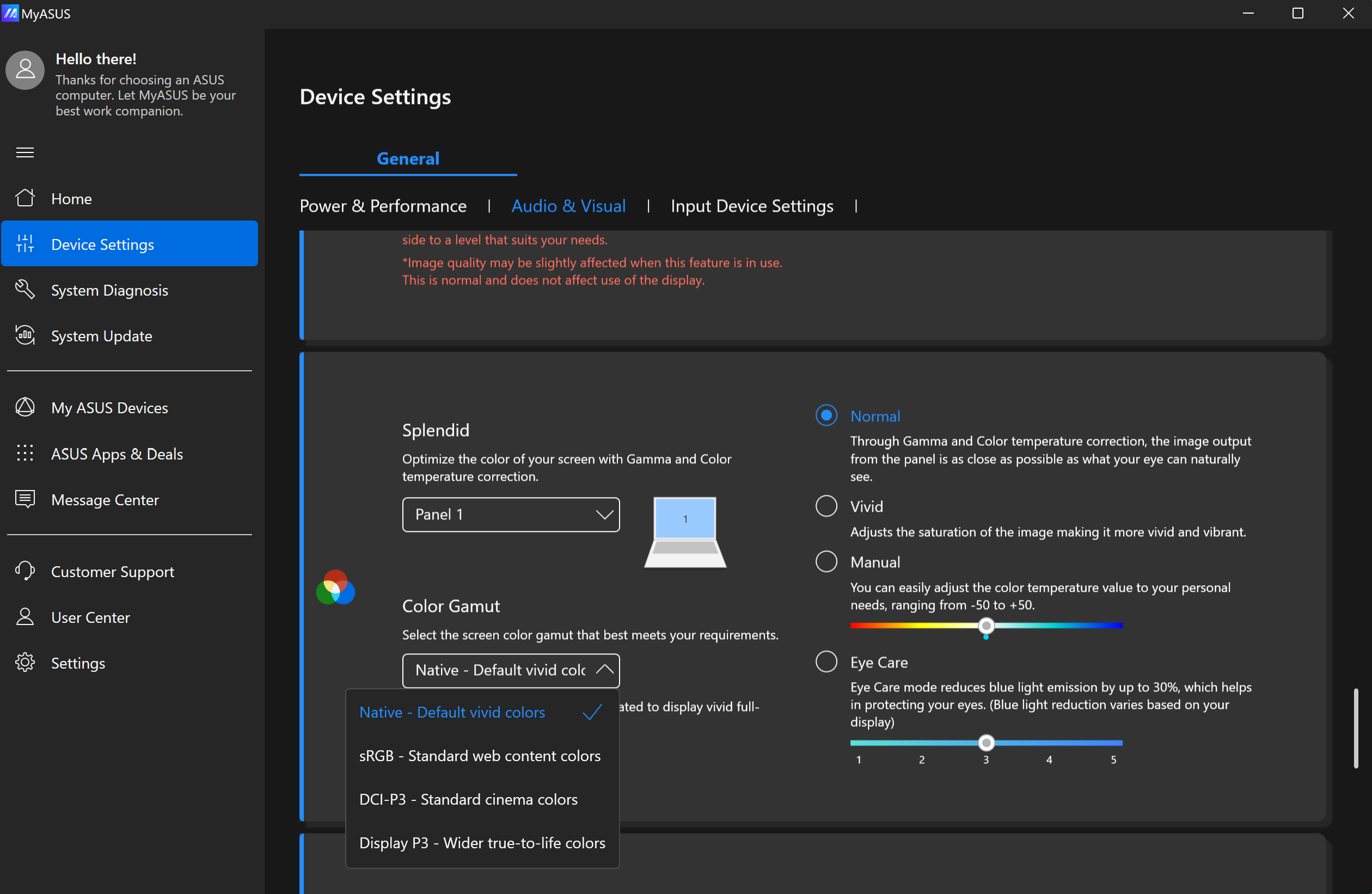This screenshot has width=1372, height=894.
Task: Click the Eye Care level slider handle
Action: coord(987,743)
